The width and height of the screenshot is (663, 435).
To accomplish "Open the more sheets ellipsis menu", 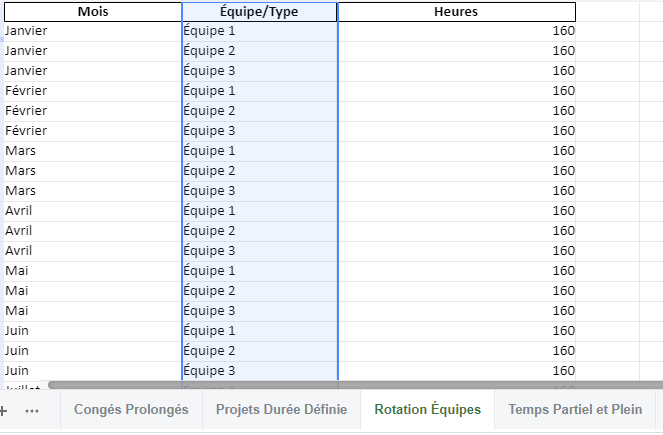I will 32,410.
